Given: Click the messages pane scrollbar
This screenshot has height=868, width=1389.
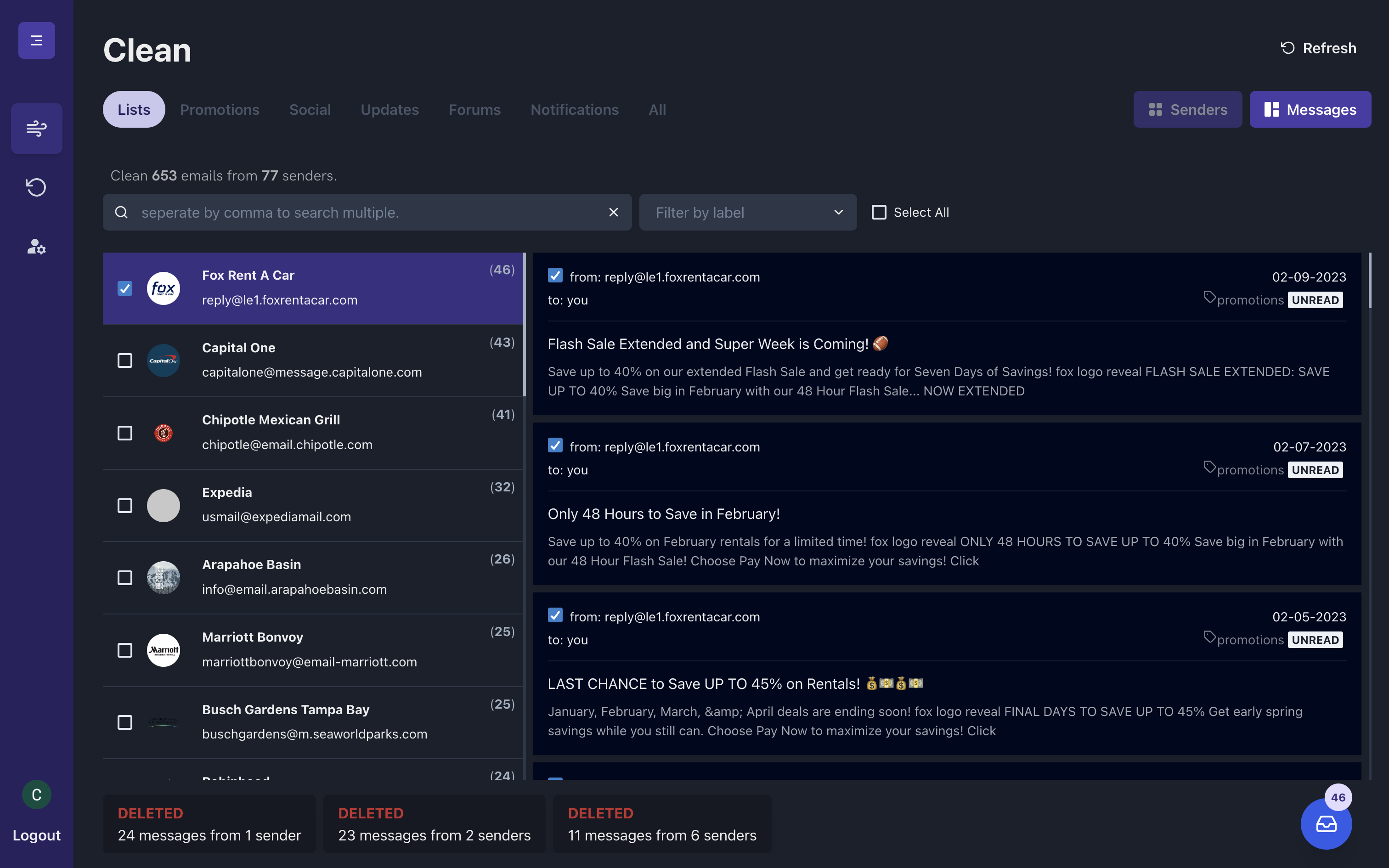Looking at the screenshot, I should [x=1370, y=281].
